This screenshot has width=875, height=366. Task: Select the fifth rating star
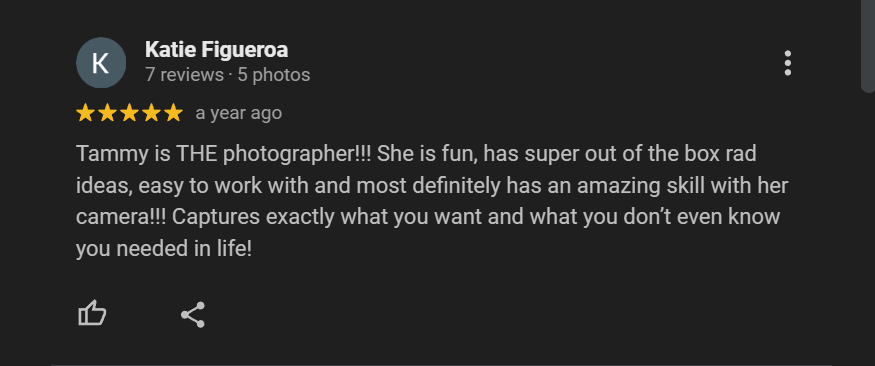point(173,113)
